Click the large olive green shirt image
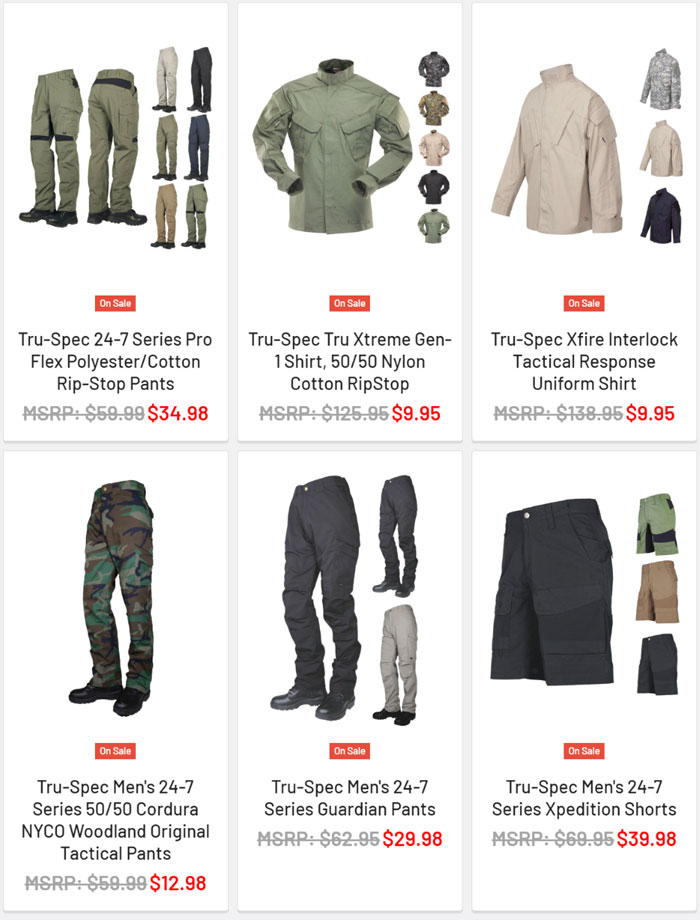Screen dimensions: 700x920 click(332, 147)
